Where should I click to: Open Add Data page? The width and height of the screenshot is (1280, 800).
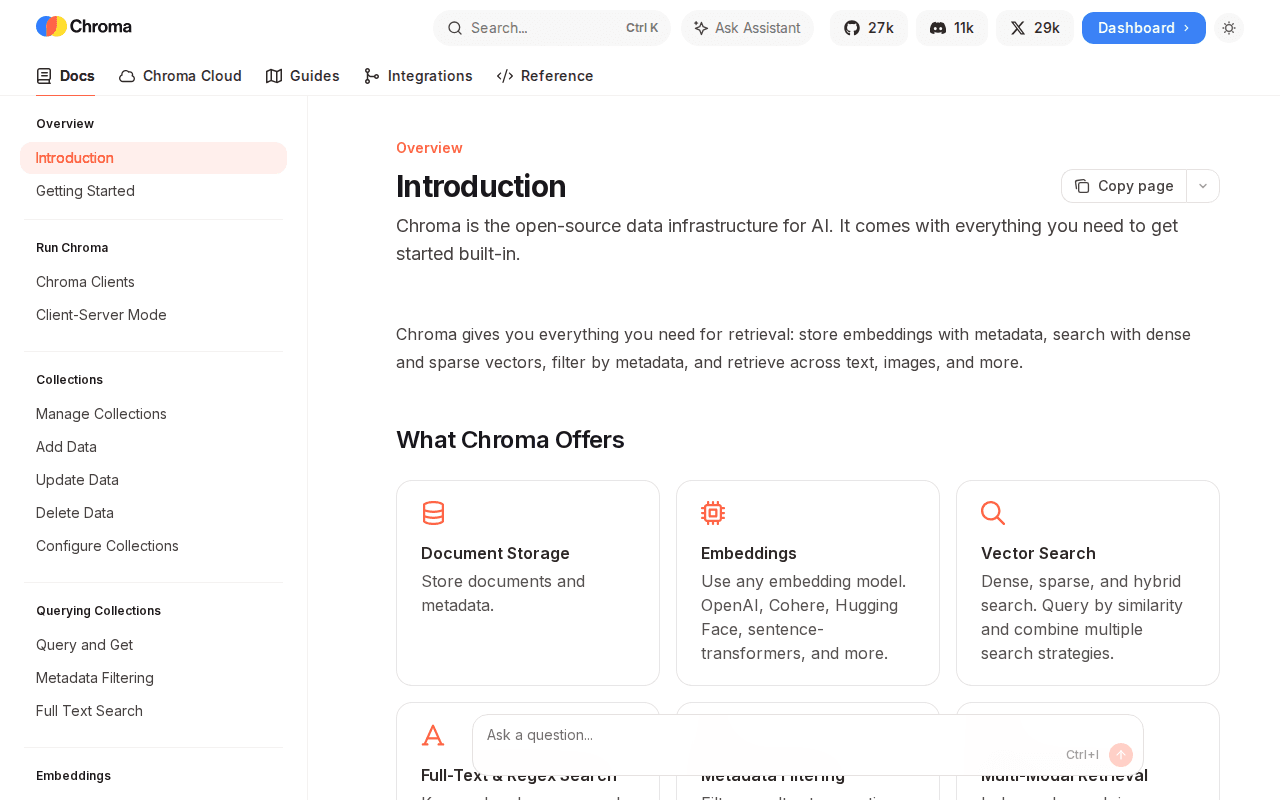point(66,447)
